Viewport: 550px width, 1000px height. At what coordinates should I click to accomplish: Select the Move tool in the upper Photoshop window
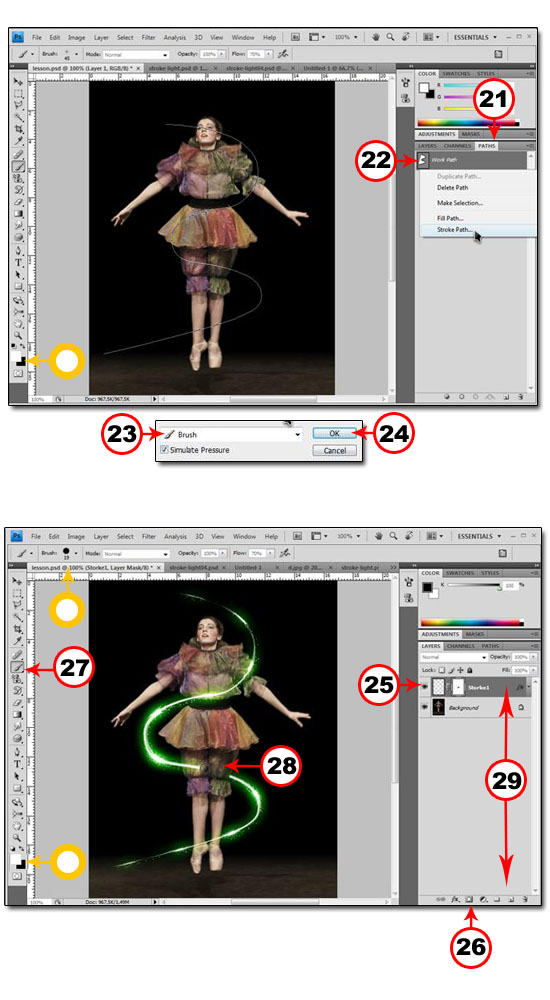[x=17, y=81]
